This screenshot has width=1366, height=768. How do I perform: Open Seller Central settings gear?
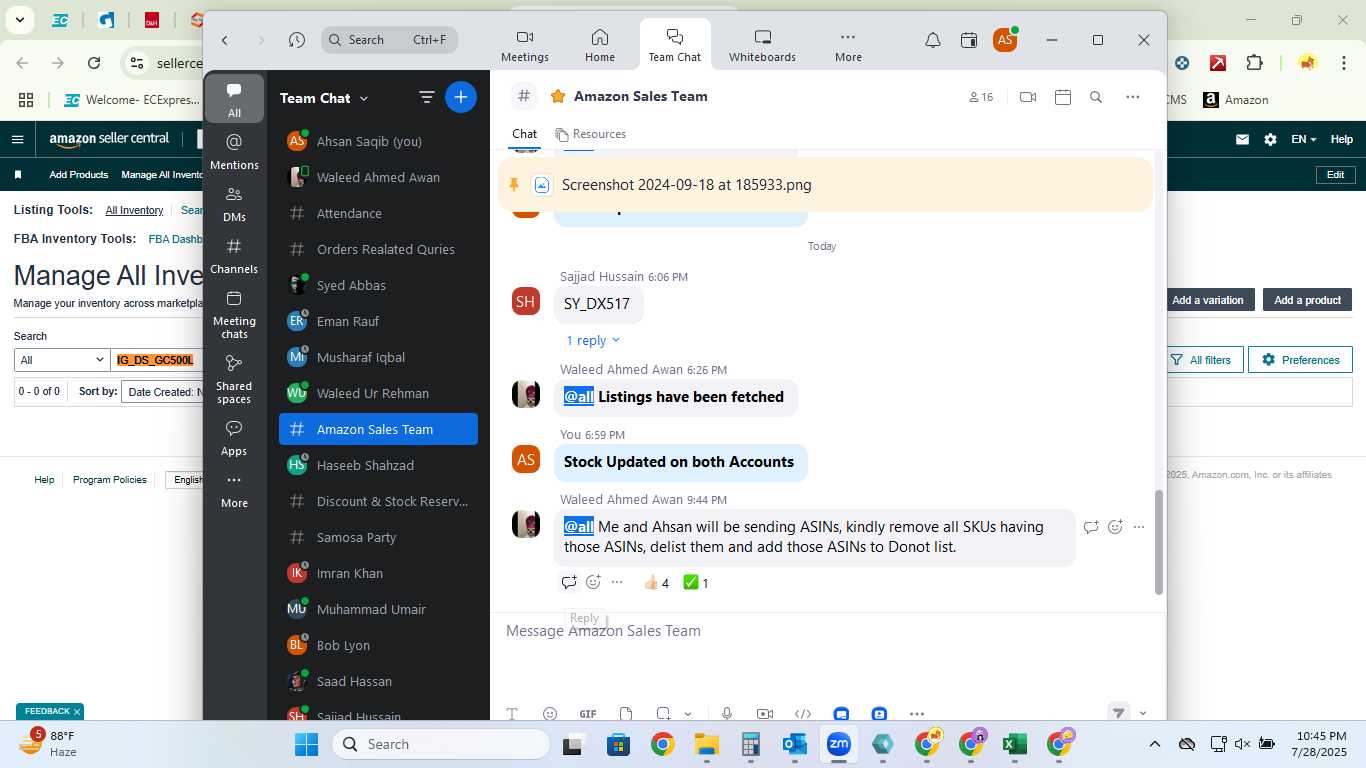point(1270,140)
